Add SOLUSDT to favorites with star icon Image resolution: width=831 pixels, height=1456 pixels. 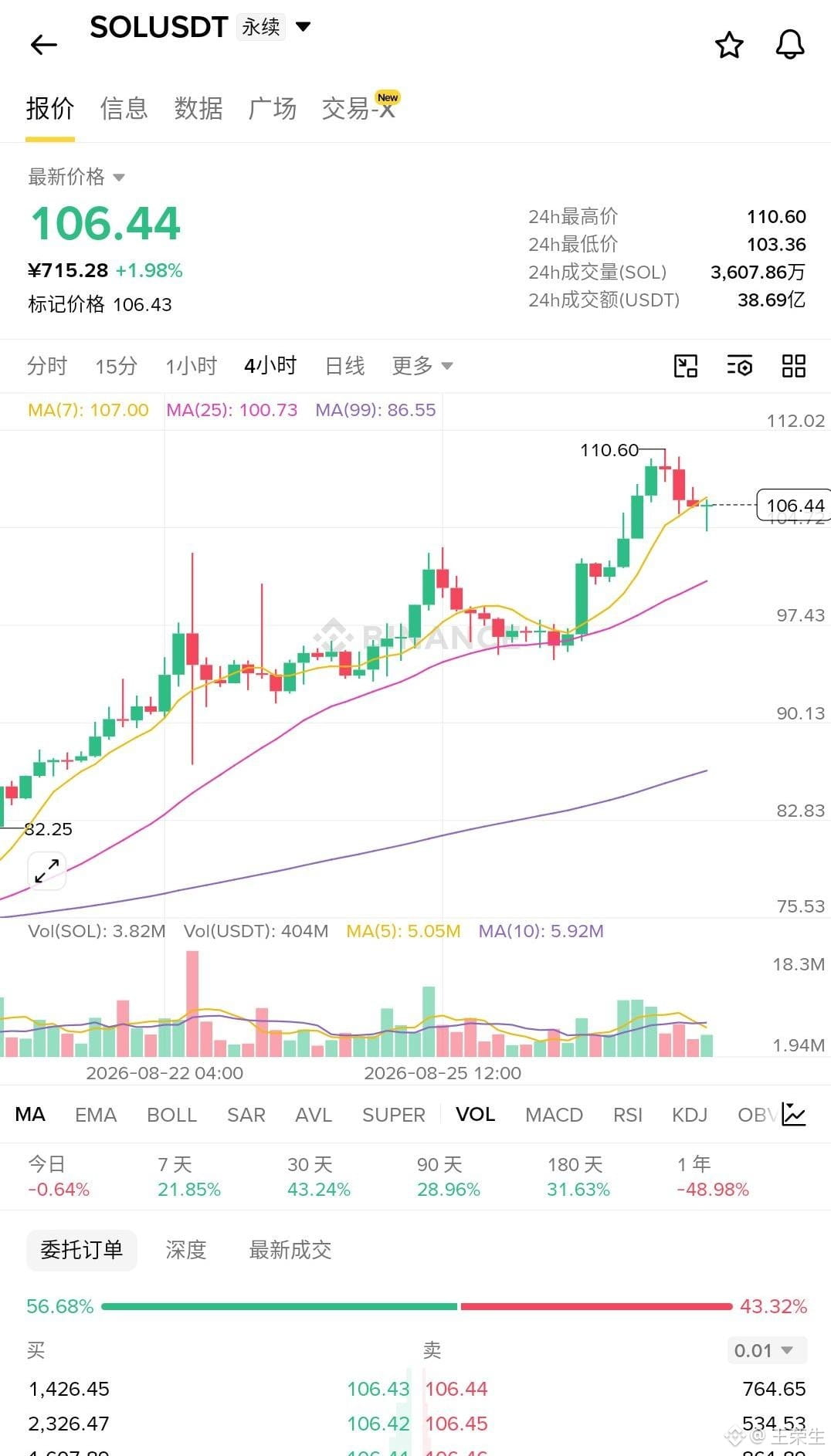729,45
